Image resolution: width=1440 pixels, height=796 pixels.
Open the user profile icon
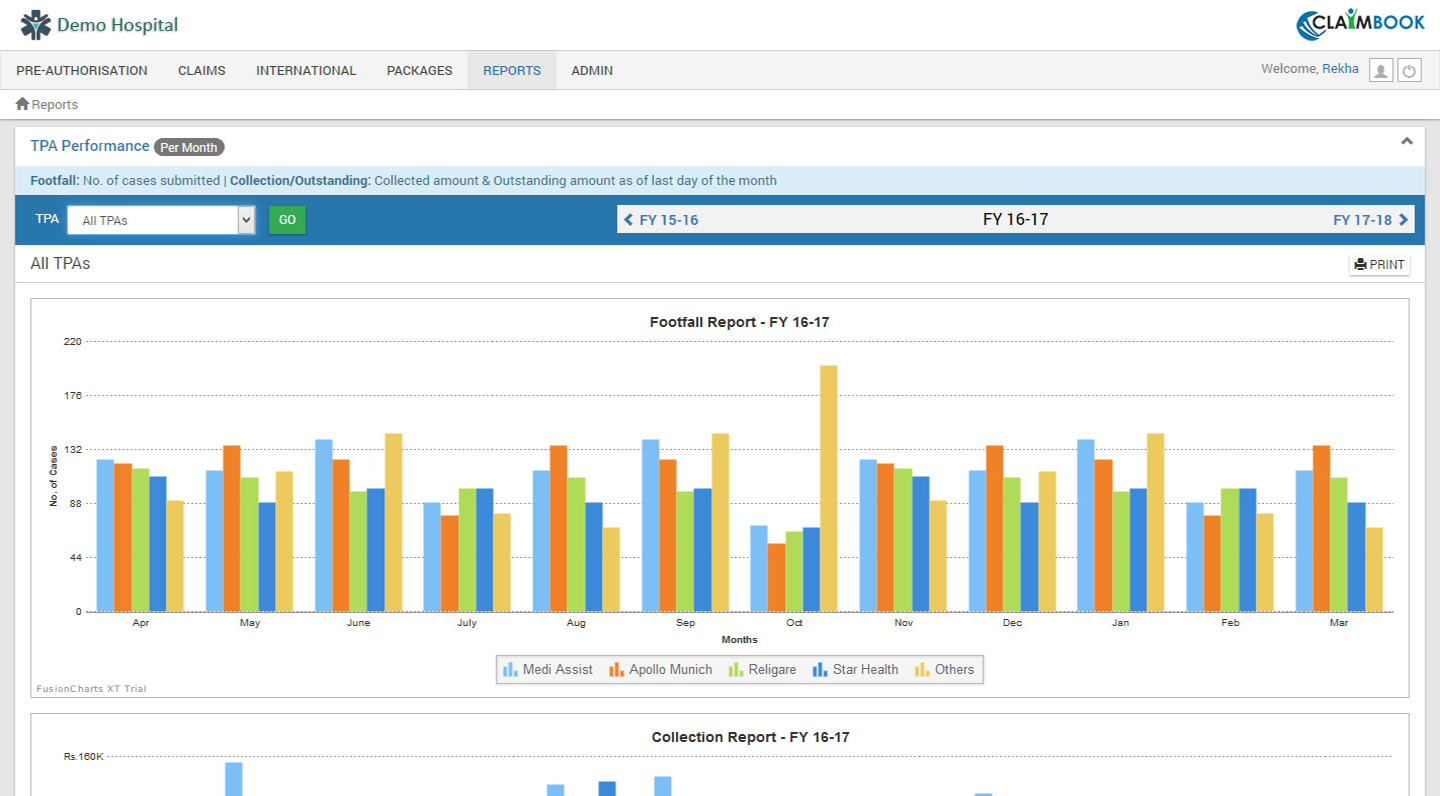click(1381, 69)
